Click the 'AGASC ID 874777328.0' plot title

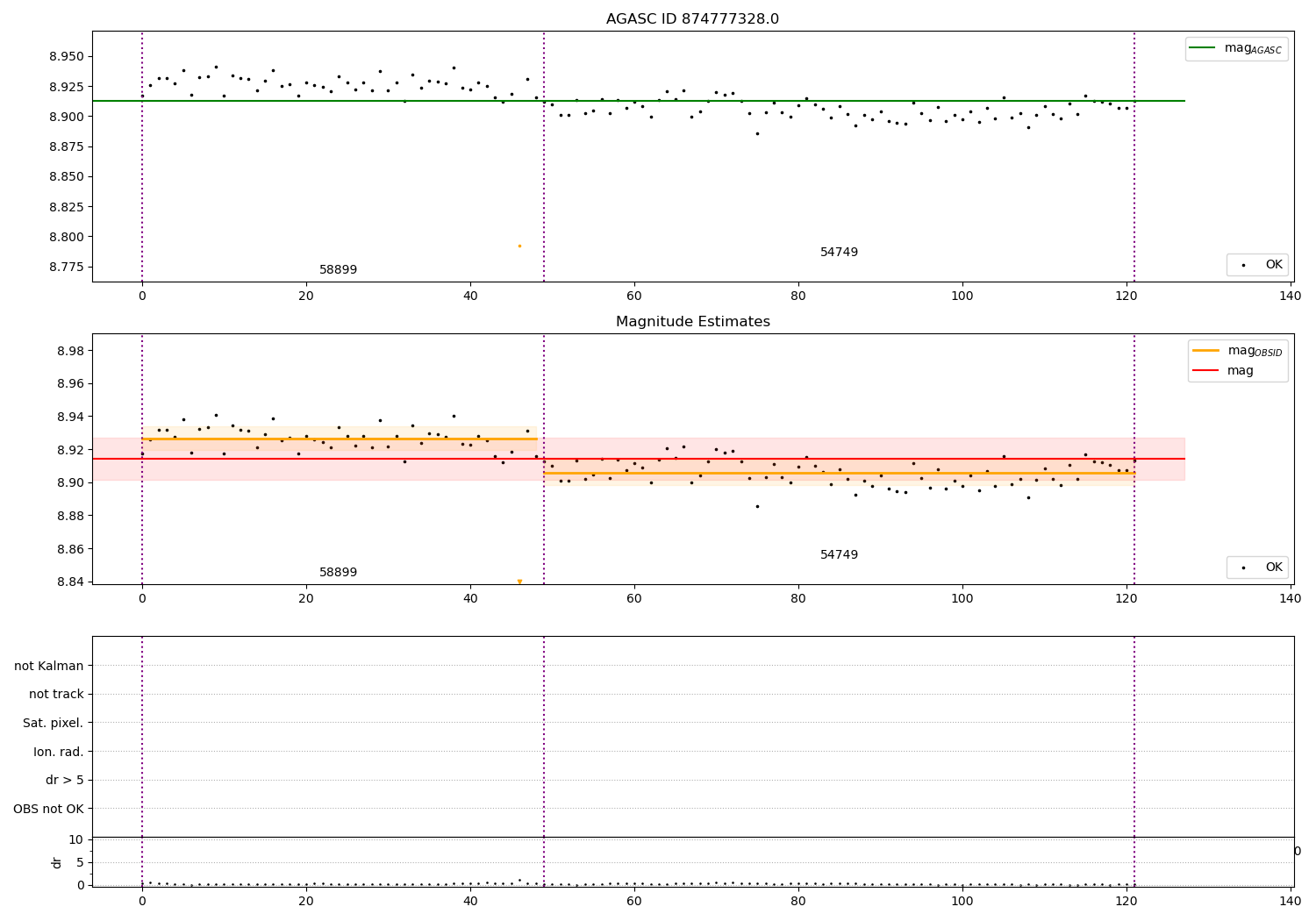click(x=692, y=19)
